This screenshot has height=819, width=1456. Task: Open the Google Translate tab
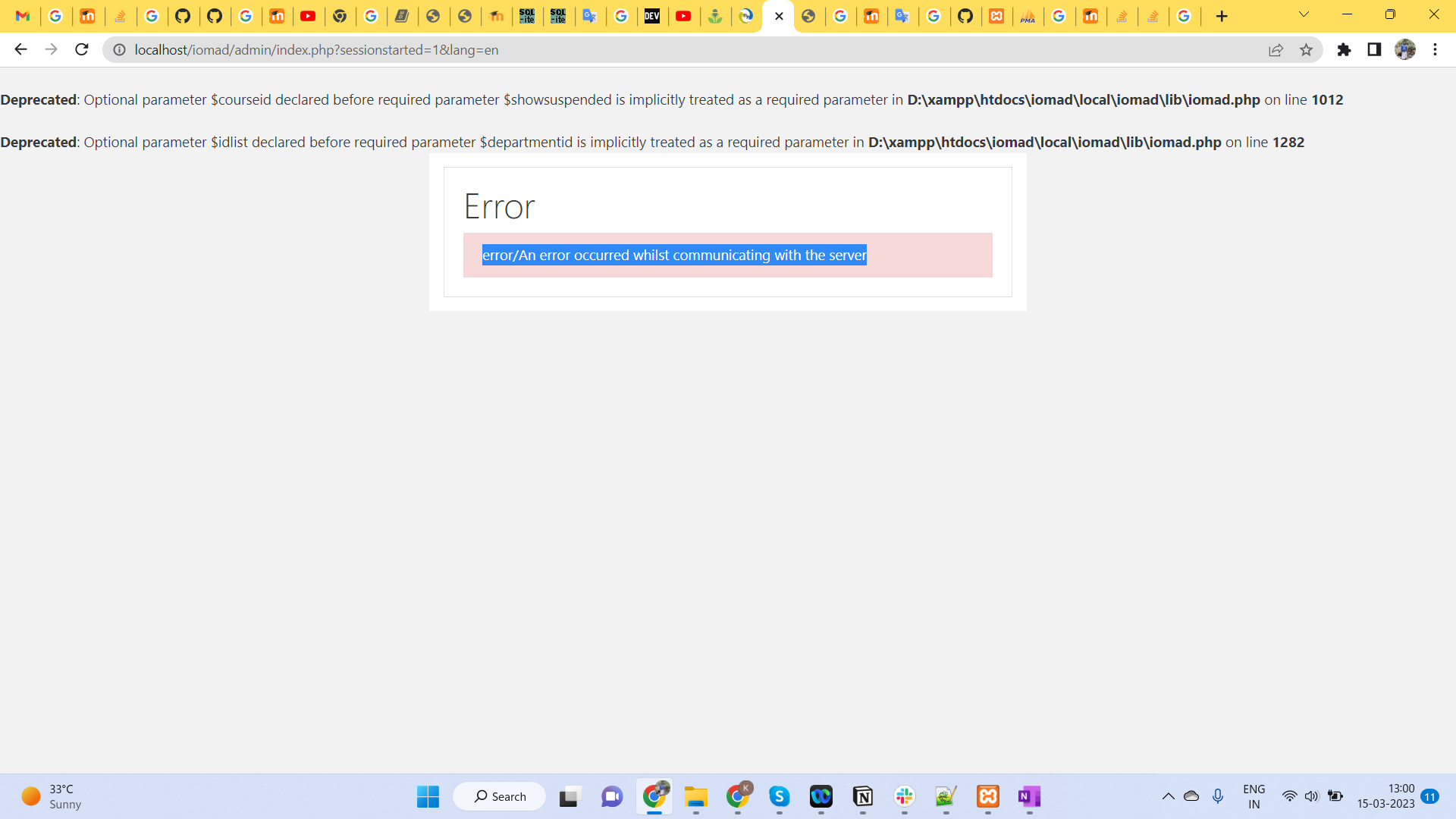(590, 16)
